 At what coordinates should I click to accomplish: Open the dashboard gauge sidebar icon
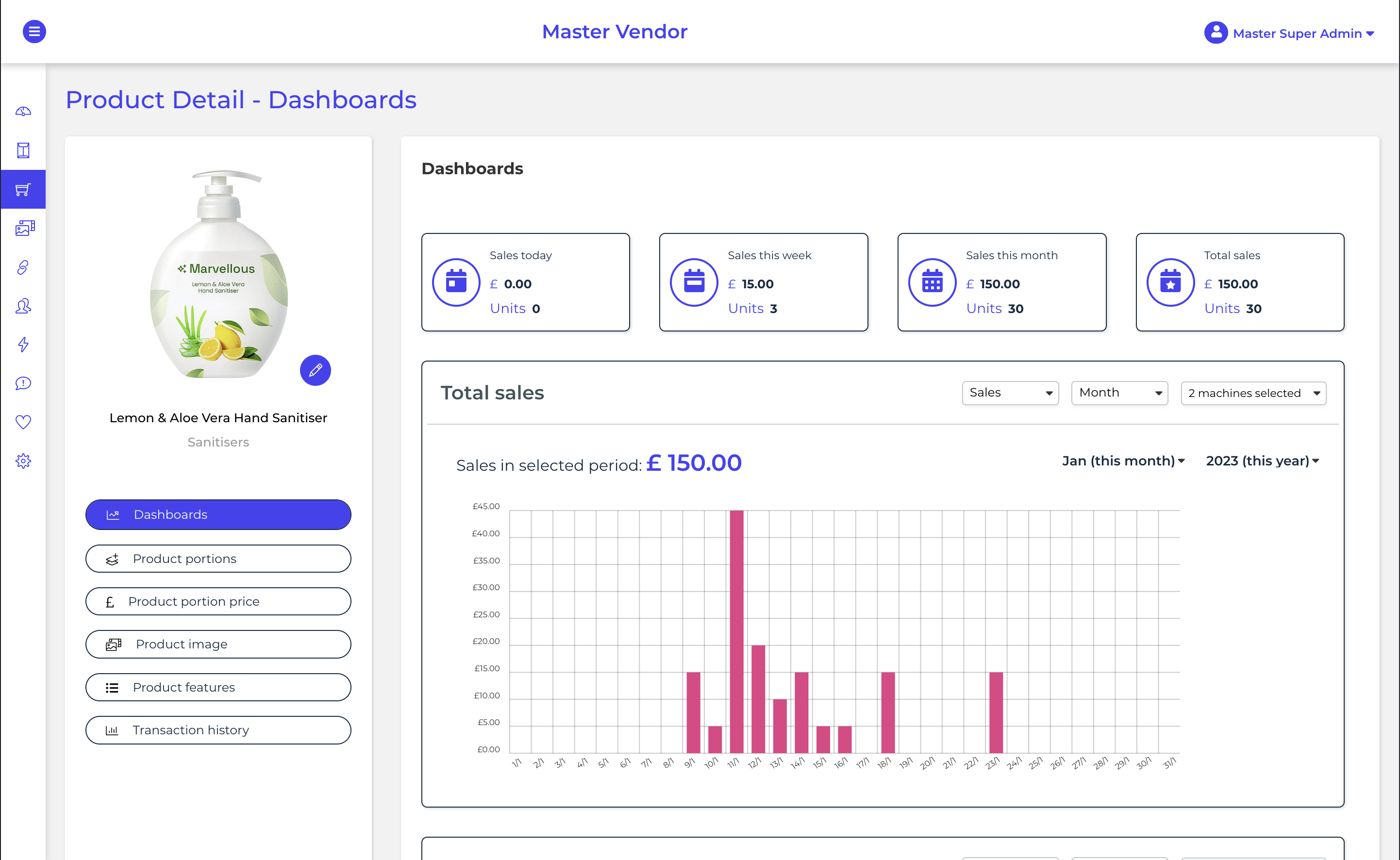[x=23, y=112]
